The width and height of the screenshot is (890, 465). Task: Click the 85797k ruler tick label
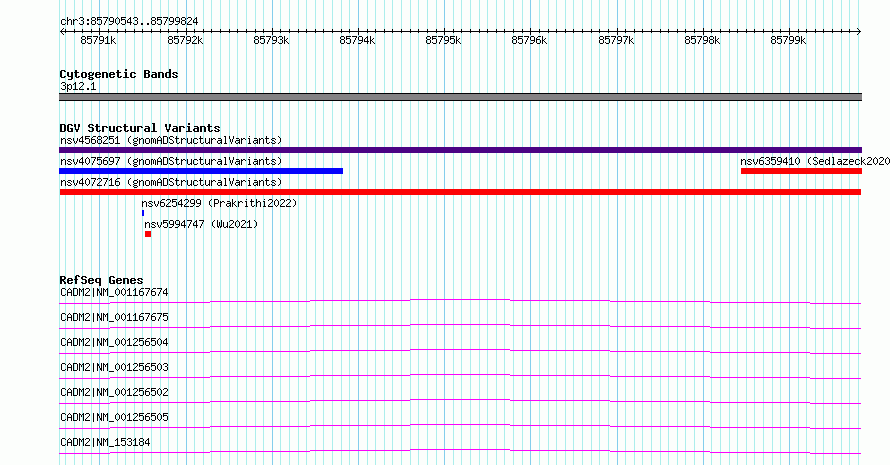[x=616, y=40]
